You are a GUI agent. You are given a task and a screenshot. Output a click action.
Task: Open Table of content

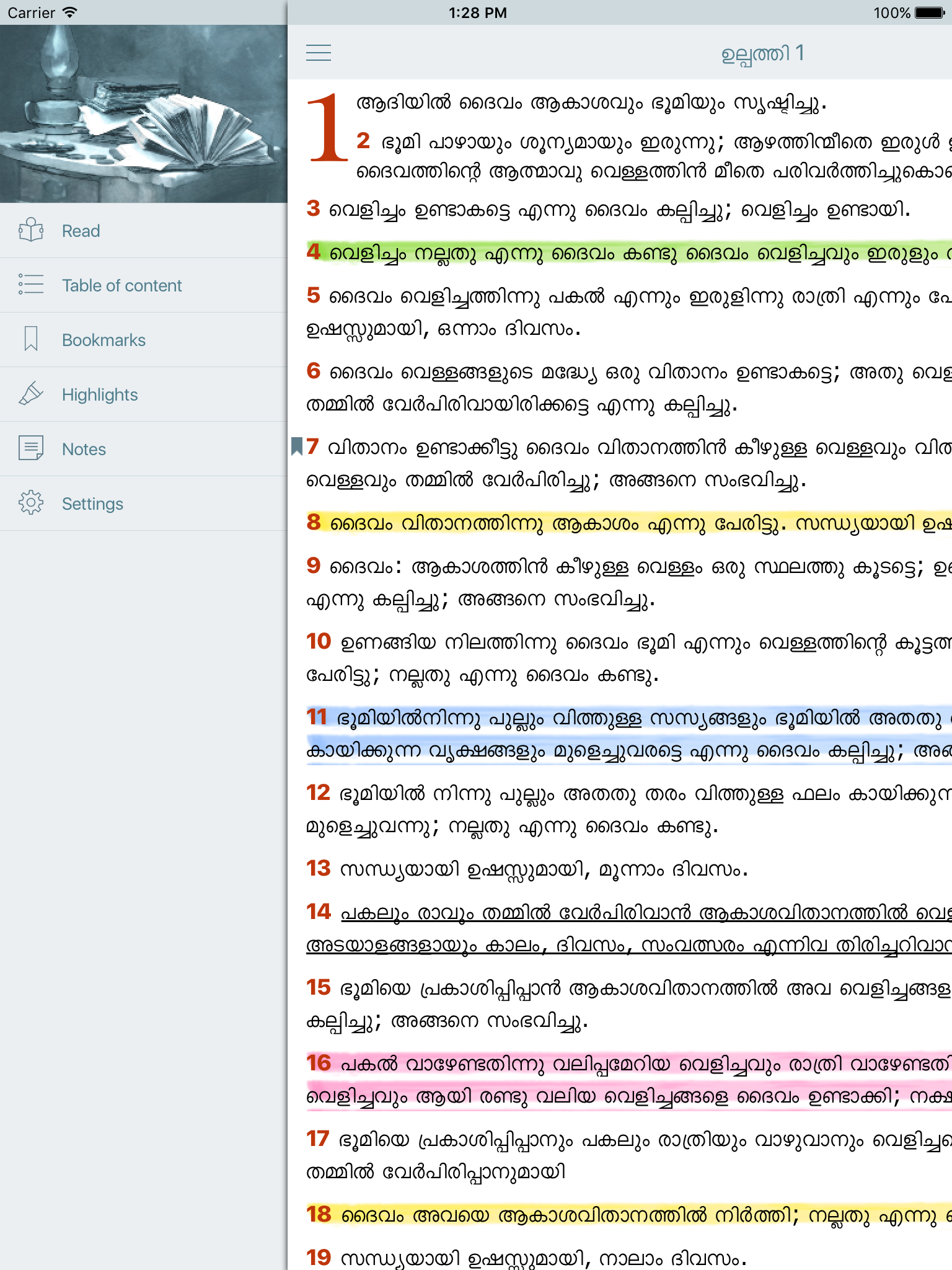pyautogui.click(x=144, y=285)
